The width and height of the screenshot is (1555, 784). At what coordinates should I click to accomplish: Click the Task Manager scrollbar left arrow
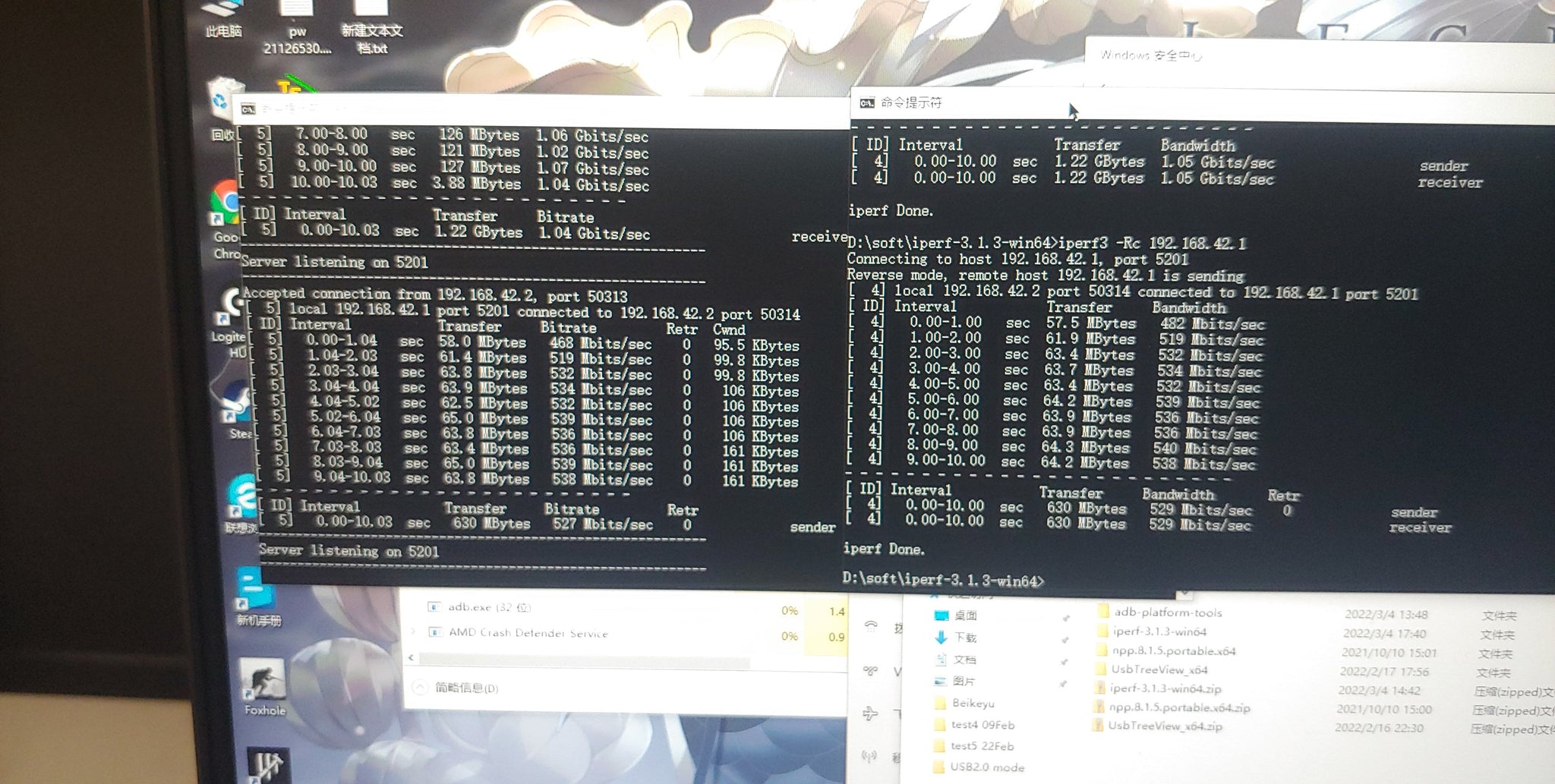(x=411, y=657)
